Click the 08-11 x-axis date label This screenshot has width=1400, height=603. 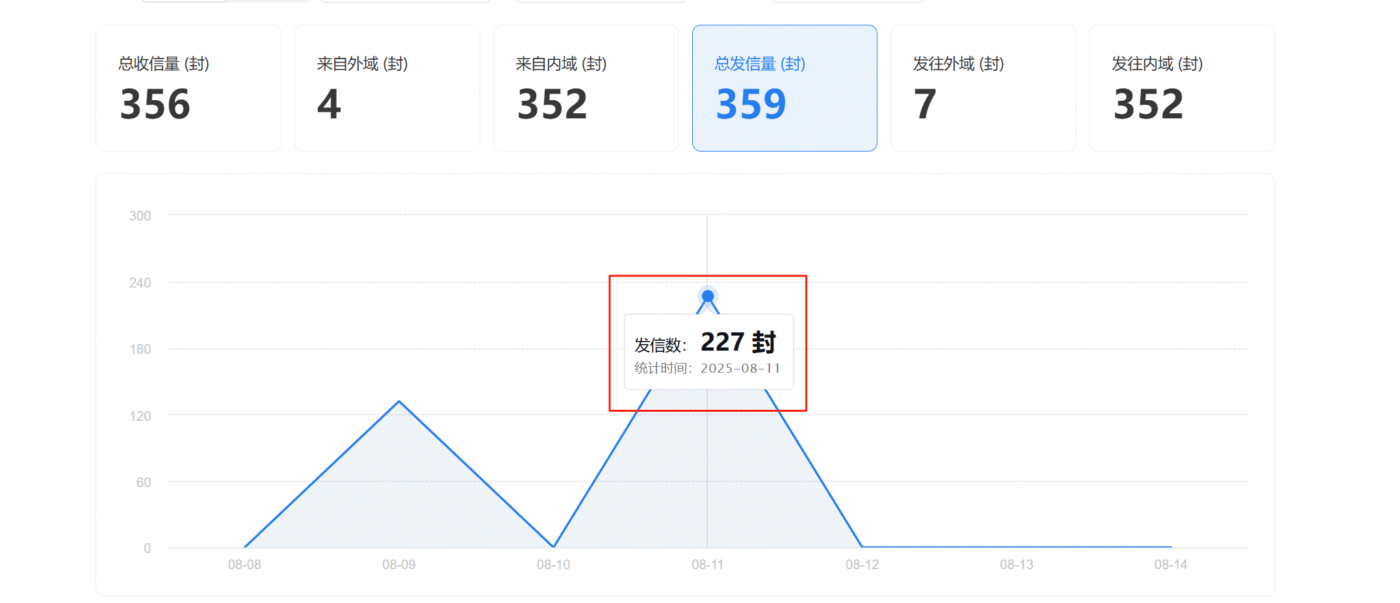(708, 565)
